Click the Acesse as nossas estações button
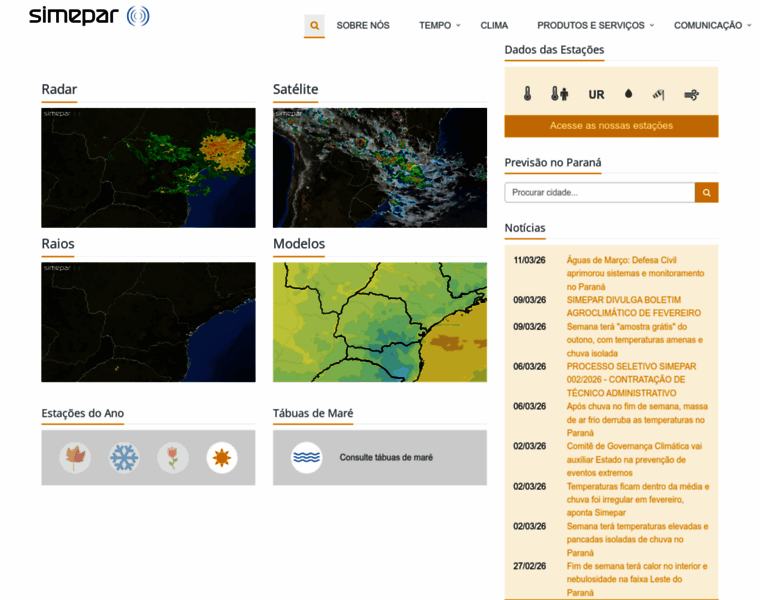This screenshot has width=760, height=600. pyautogui.click(x=611, y=126)
